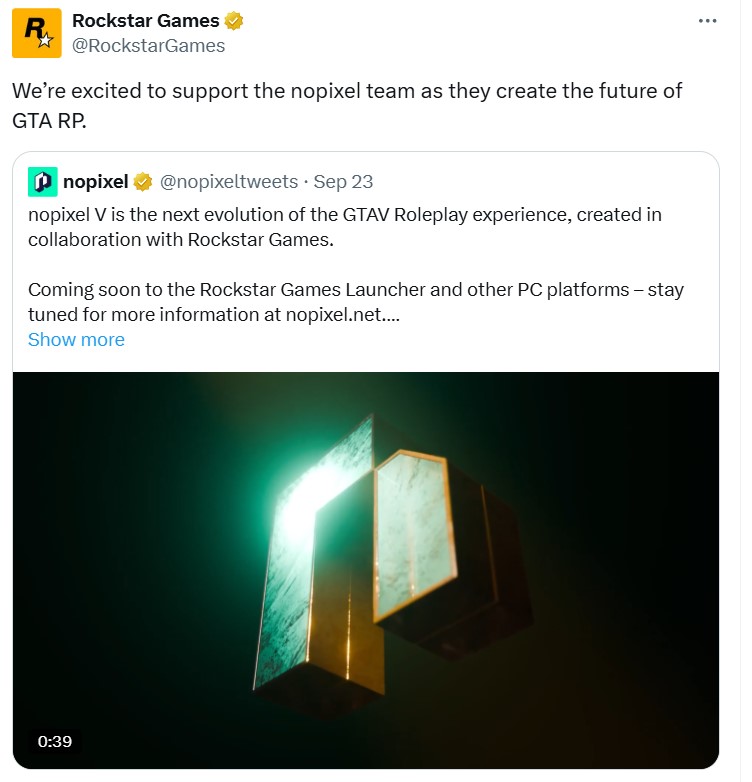Click the 0:39 video duration badge
The image size is (752, 782).
[55, 742]
